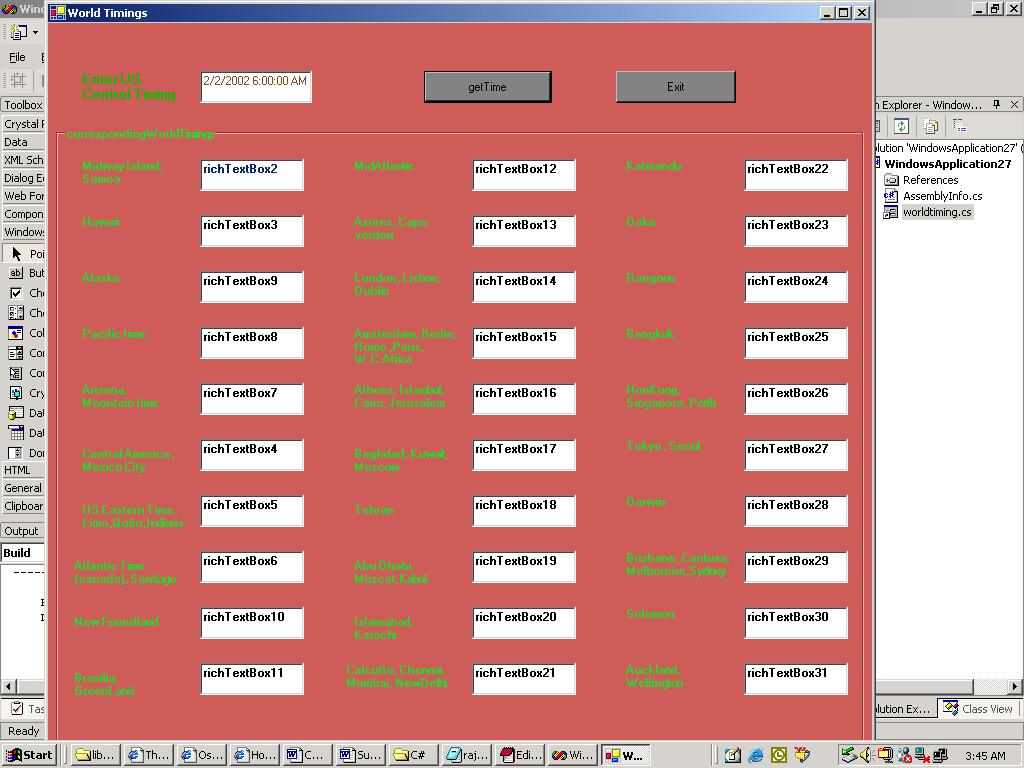
Task: Select worldtiming.cs in Solution Explorer
Action: coord(937,212)
